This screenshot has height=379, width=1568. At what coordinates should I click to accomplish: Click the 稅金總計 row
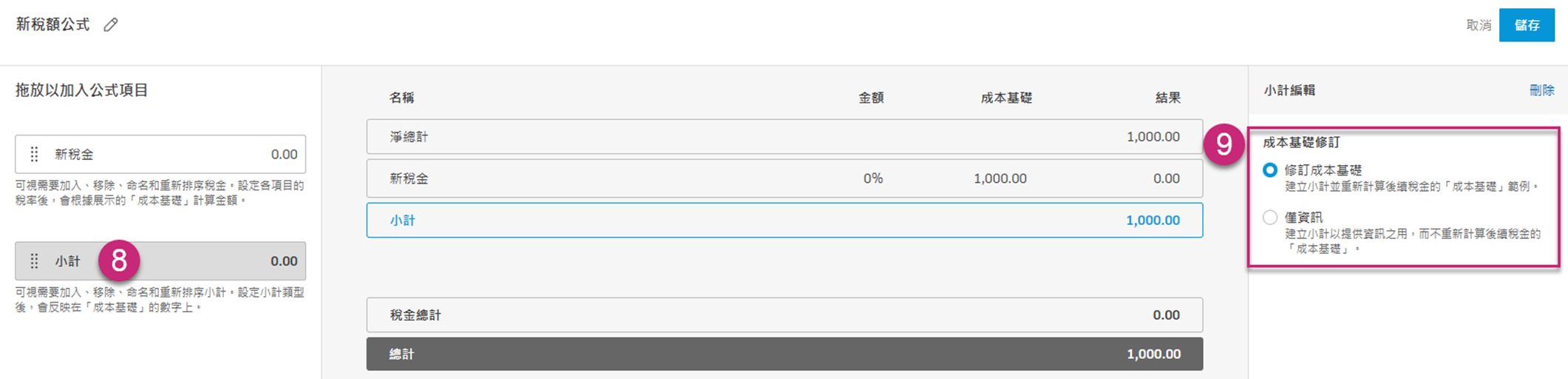pos(784,315)
